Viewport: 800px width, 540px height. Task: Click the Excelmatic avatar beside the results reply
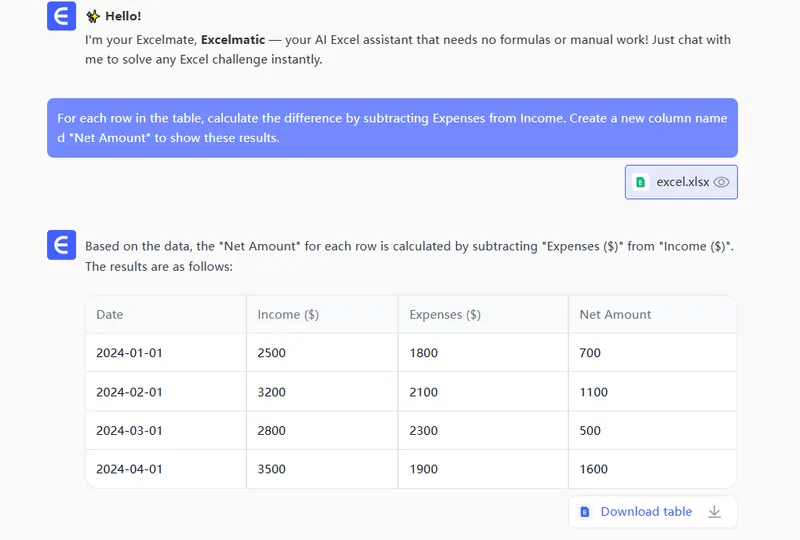tap(62, 245)
